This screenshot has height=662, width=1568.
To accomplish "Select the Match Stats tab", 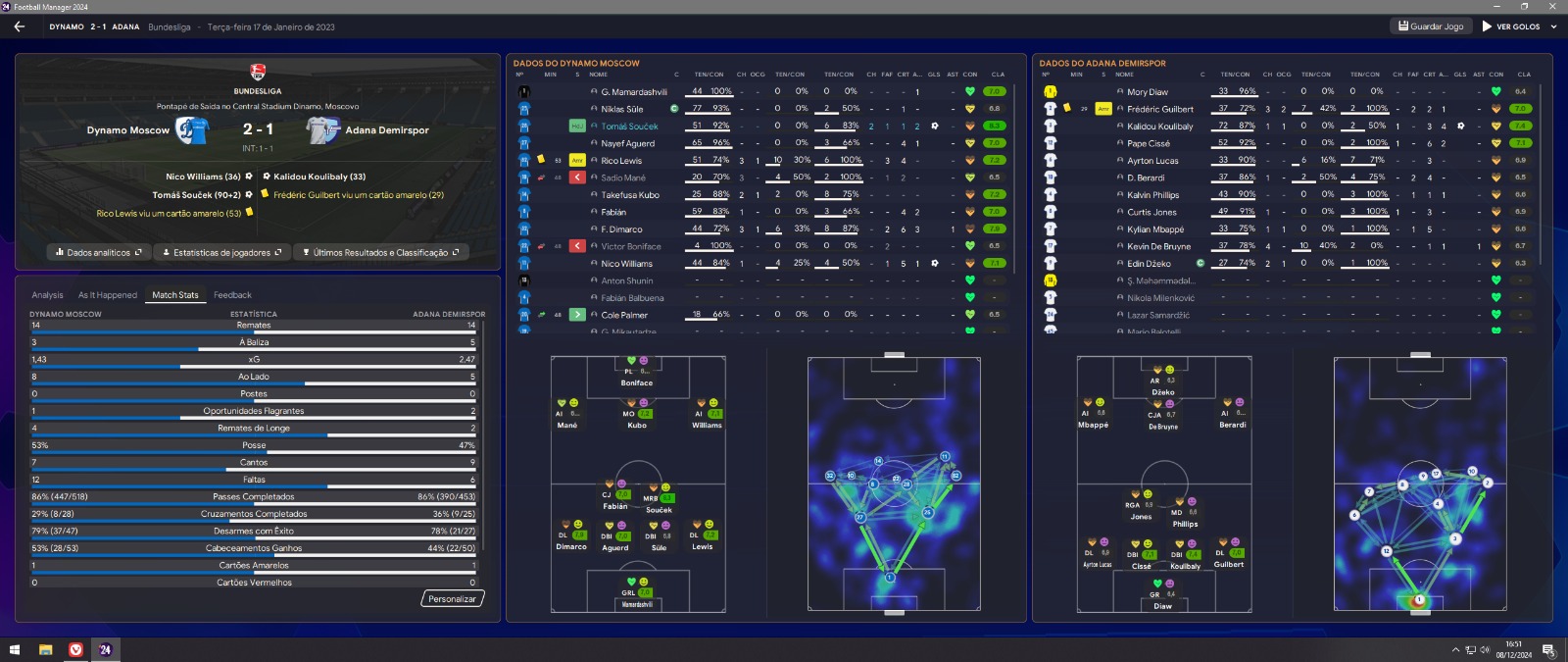I will pos(175,294).
